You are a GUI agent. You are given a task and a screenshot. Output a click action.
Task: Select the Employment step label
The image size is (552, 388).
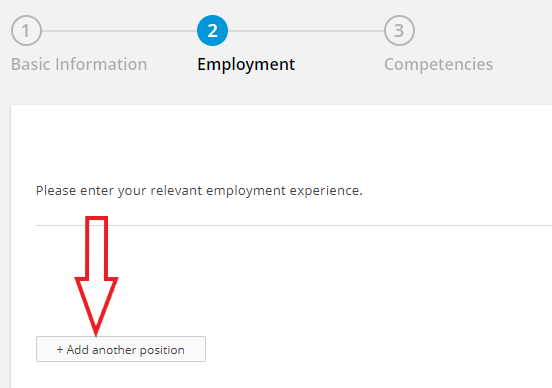[246, 65]
